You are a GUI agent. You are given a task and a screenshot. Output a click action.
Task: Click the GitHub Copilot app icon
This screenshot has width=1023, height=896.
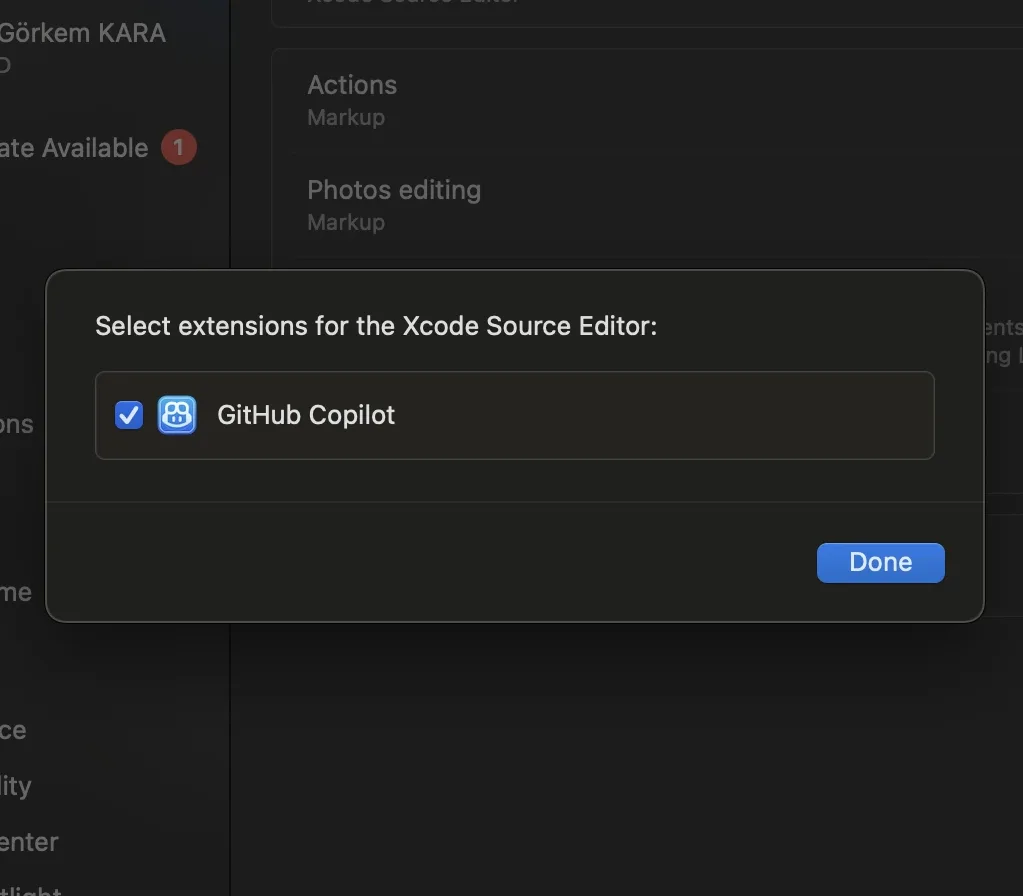click(177, 415)
